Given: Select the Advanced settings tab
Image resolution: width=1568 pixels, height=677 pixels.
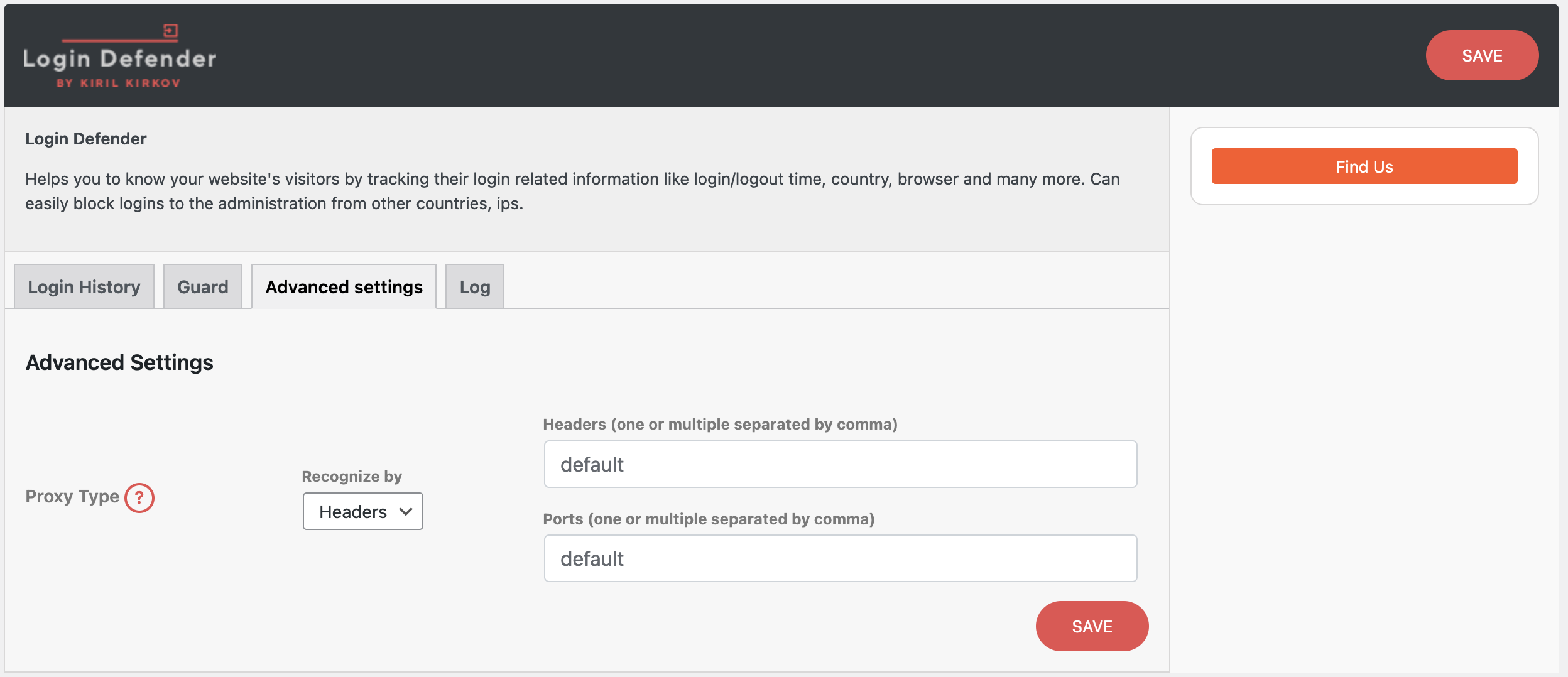Looking at the screenshot, I should (343, 286).
